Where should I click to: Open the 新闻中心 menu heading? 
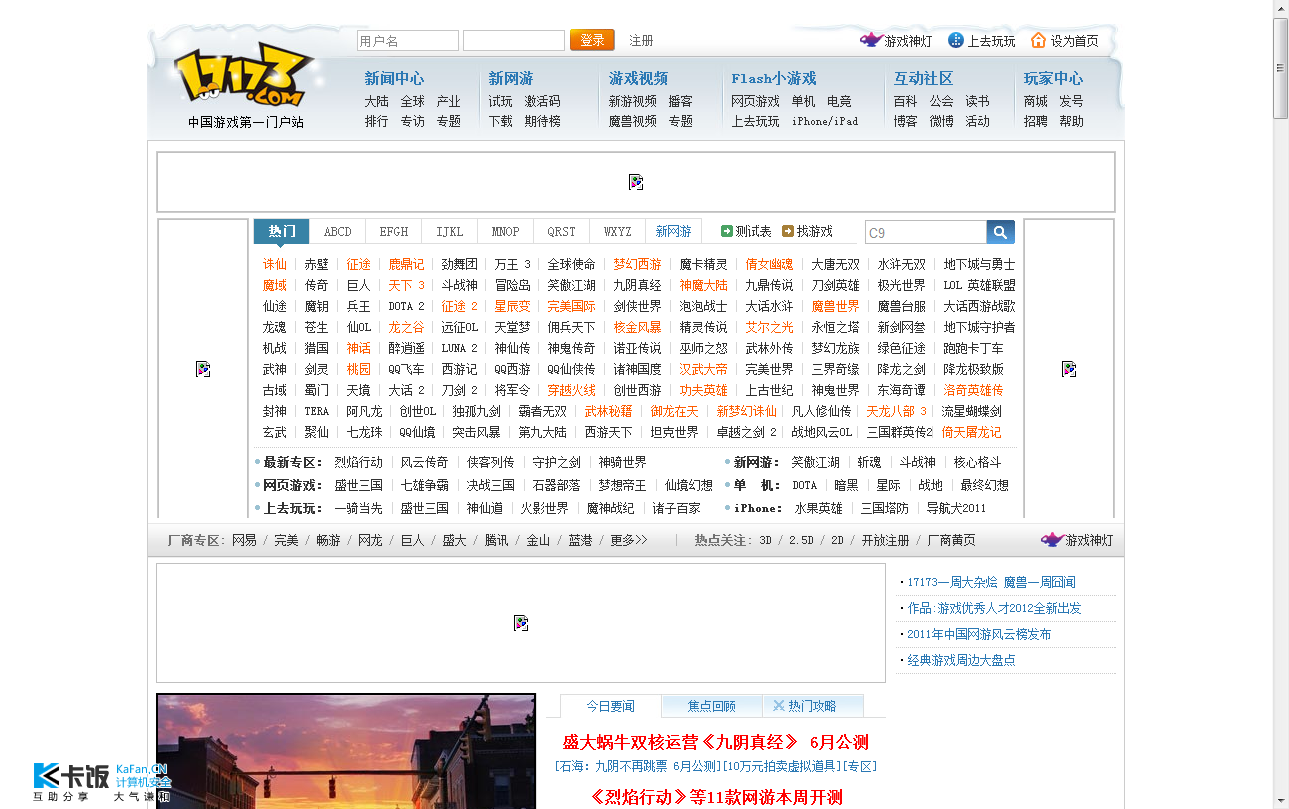click(394, 78)
